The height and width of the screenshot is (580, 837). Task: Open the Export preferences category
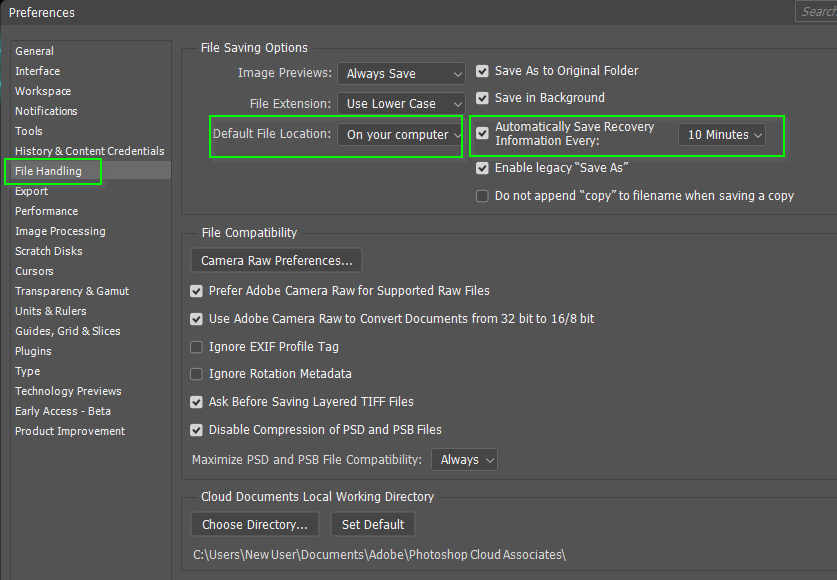pyautogui.click(x=31, y=191)
